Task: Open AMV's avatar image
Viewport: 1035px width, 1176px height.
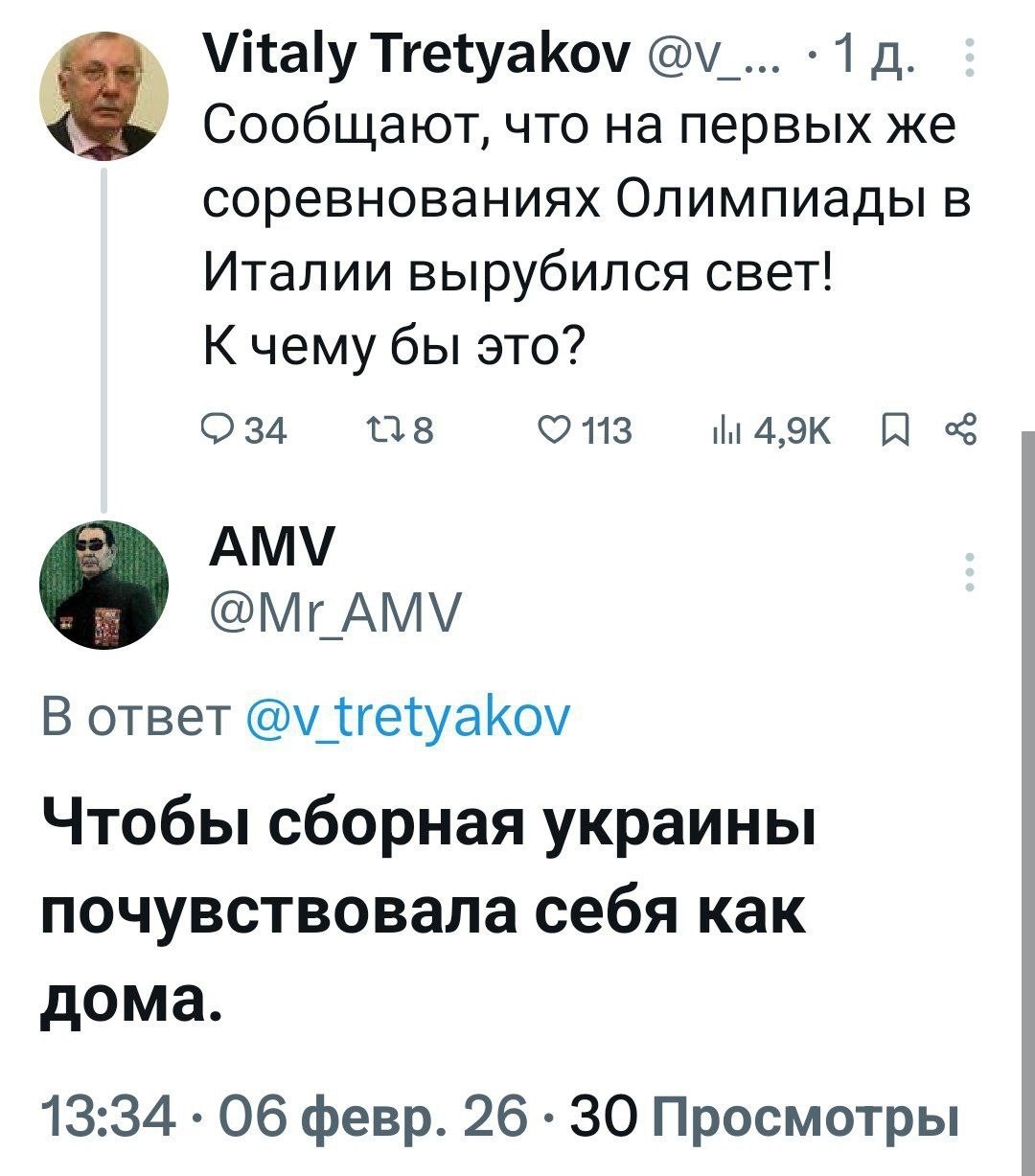Action: 103,586
